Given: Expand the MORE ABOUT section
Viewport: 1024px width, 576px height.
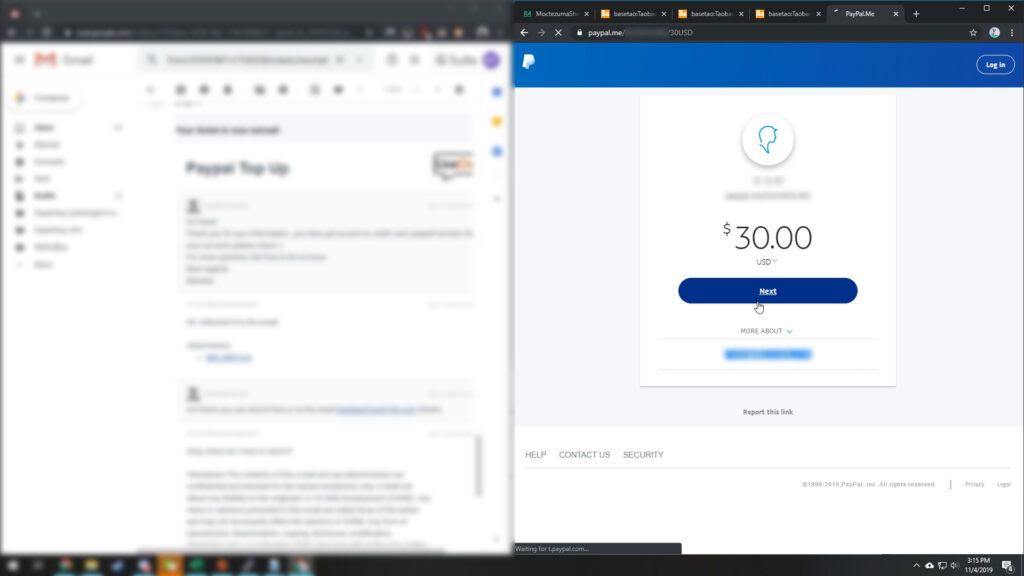Looking at the screenshot, I should pyautogui.click(x=767, y=331).
